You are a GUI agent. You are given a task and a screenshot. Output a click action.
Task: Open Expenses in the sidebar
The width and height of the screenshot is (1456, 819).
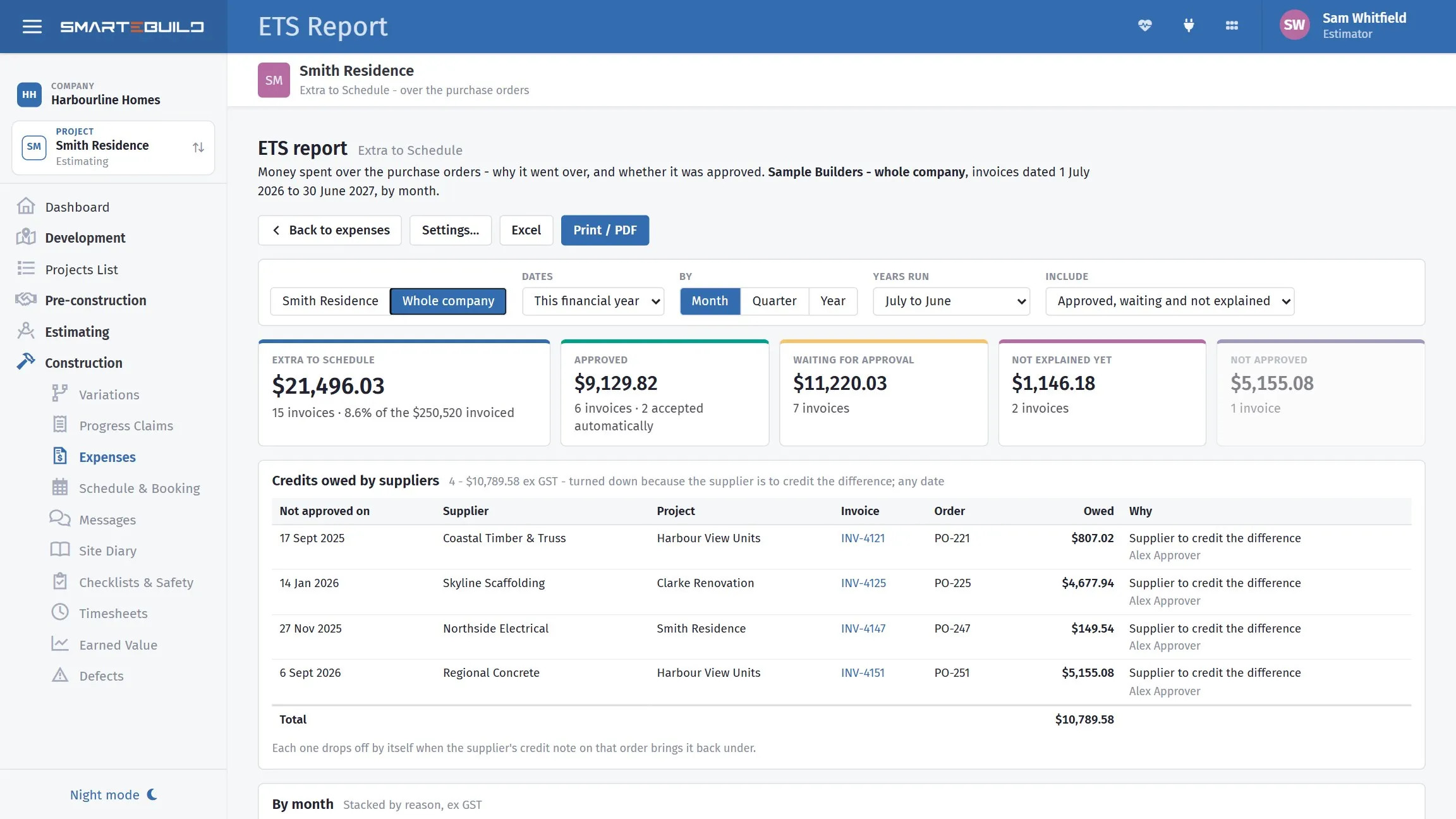click(107, 457)
